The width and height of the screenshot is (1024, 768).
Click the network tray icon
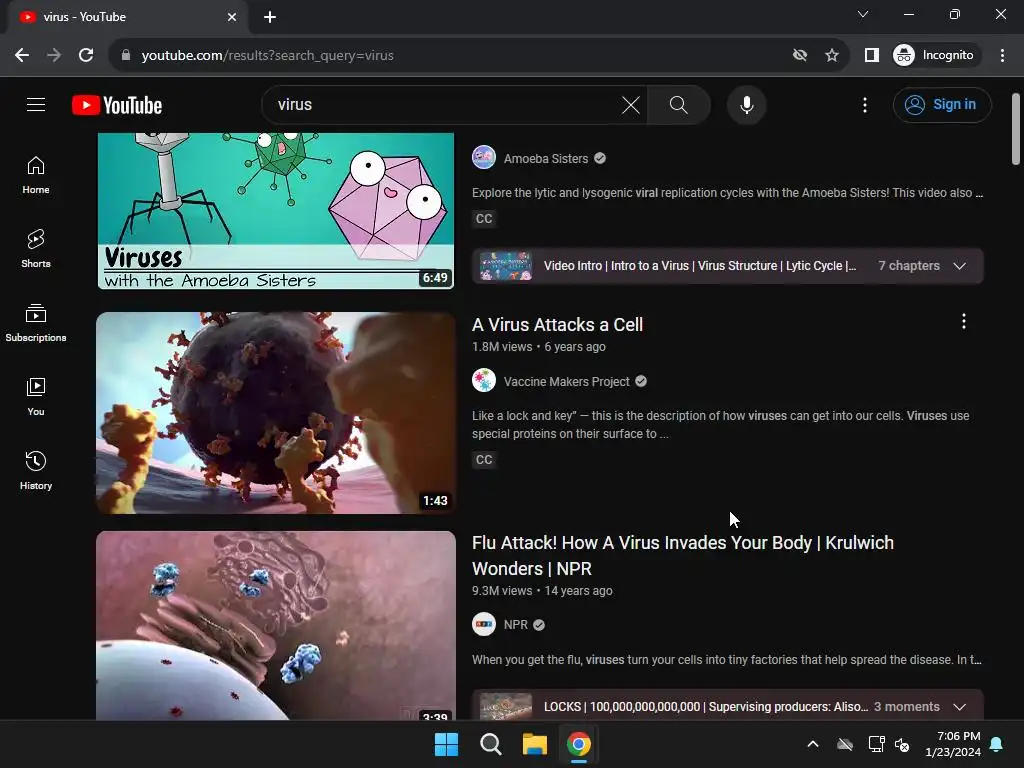pos(875,744)
